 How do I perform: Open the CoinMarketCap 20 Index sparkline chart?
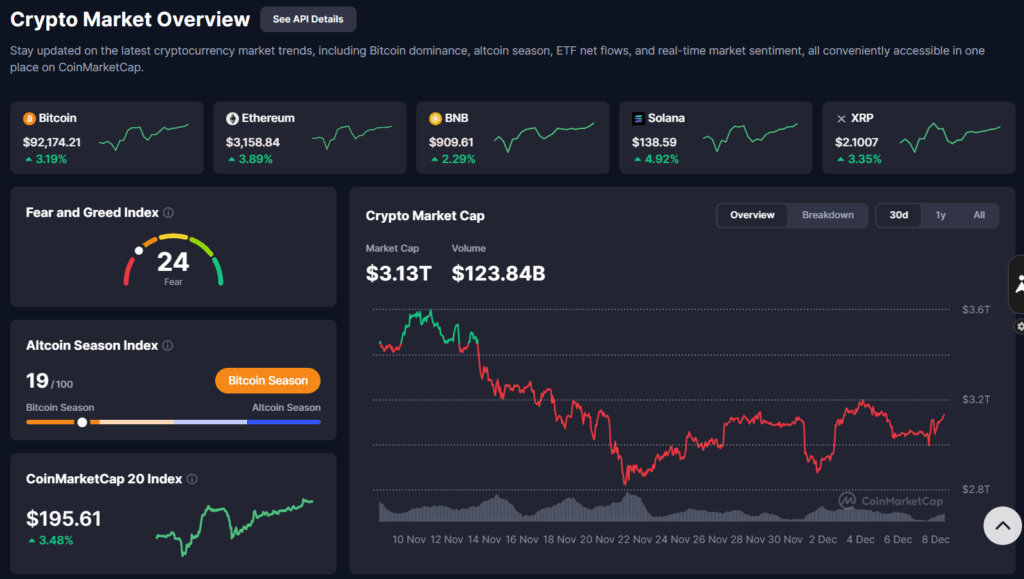[235, 525]
